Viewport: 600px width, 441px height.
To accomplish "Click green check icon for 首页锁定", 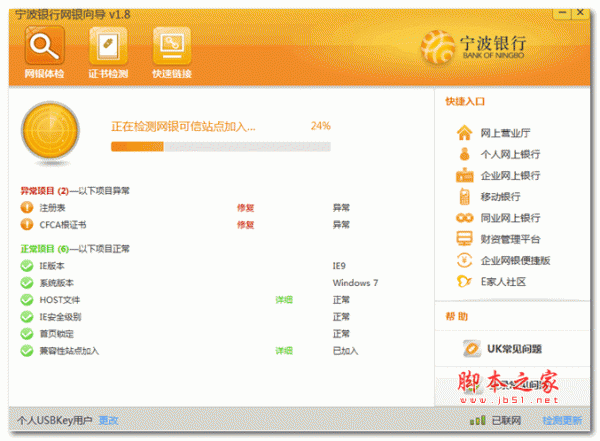I will click(27, 334).
